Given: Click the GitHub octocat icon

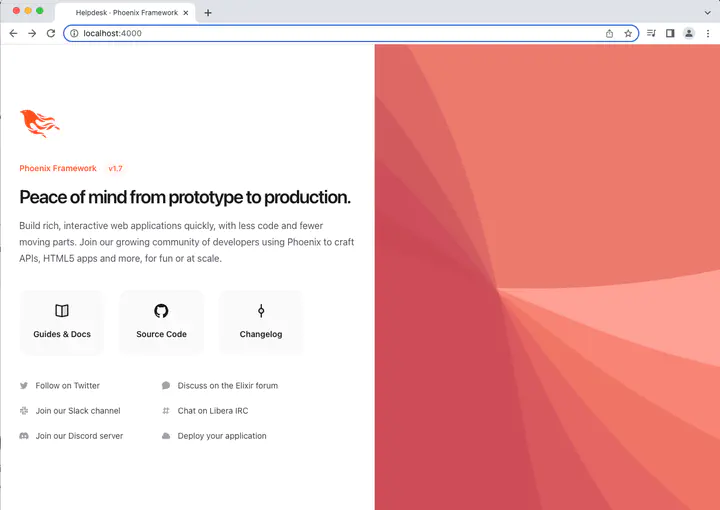Looking at the screenshot, I should click(x=161, y=311).
